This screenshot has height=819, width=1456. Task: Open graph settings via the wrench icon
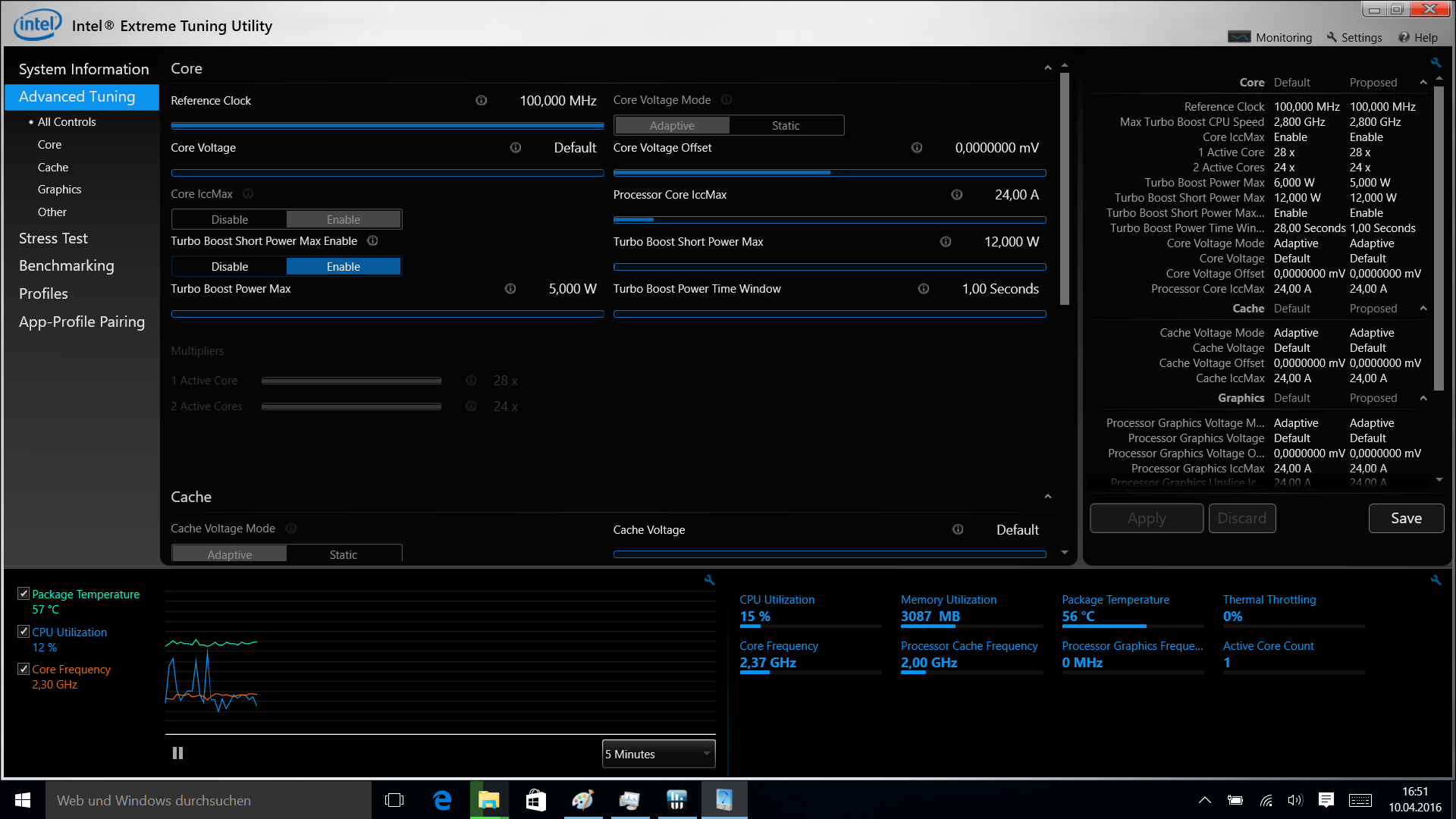[709, 580]
